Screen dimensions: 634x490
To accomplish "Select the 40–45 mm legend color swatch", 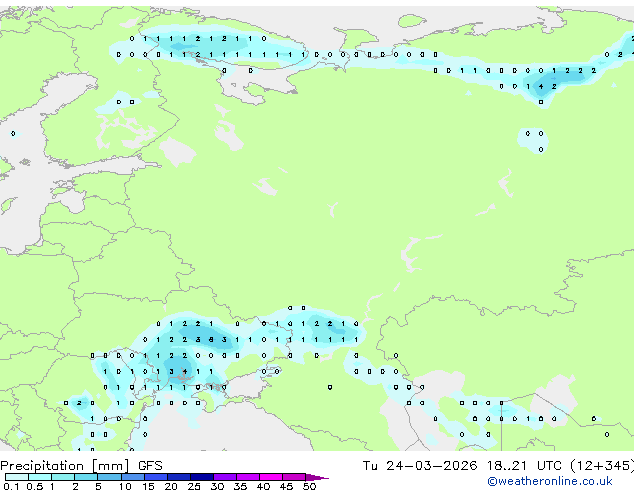I will 271,477.
